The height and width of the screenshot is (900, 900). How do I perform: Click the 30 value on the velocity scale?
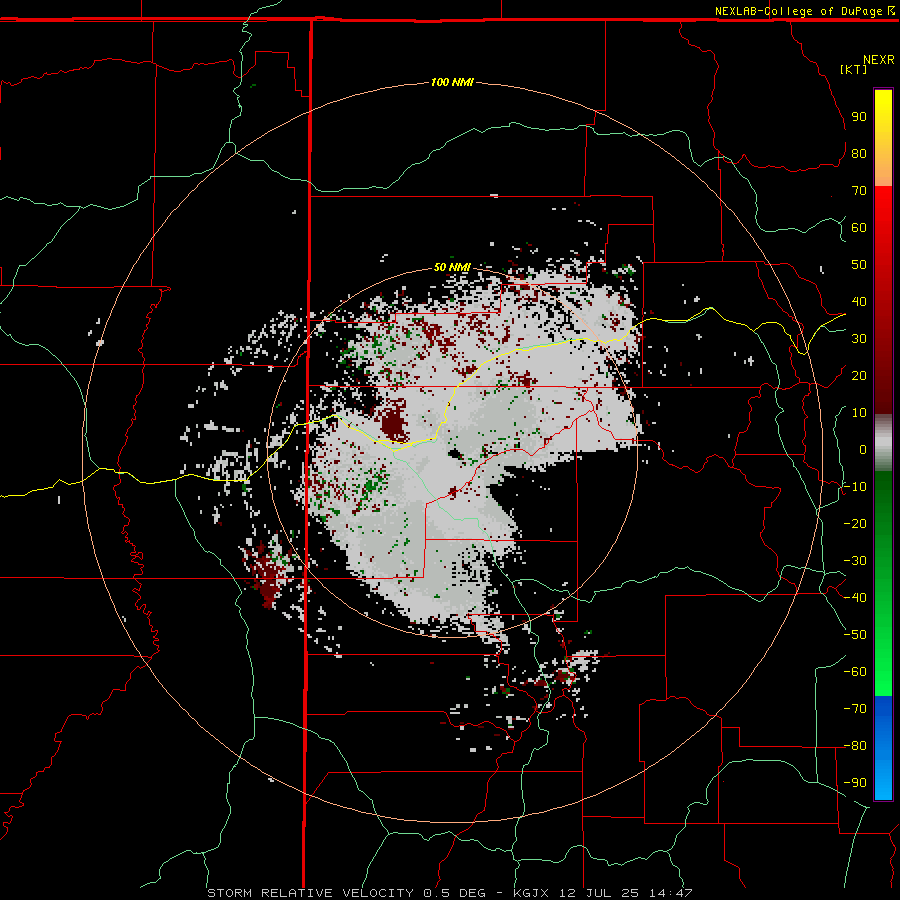click(x=859, y=339)
